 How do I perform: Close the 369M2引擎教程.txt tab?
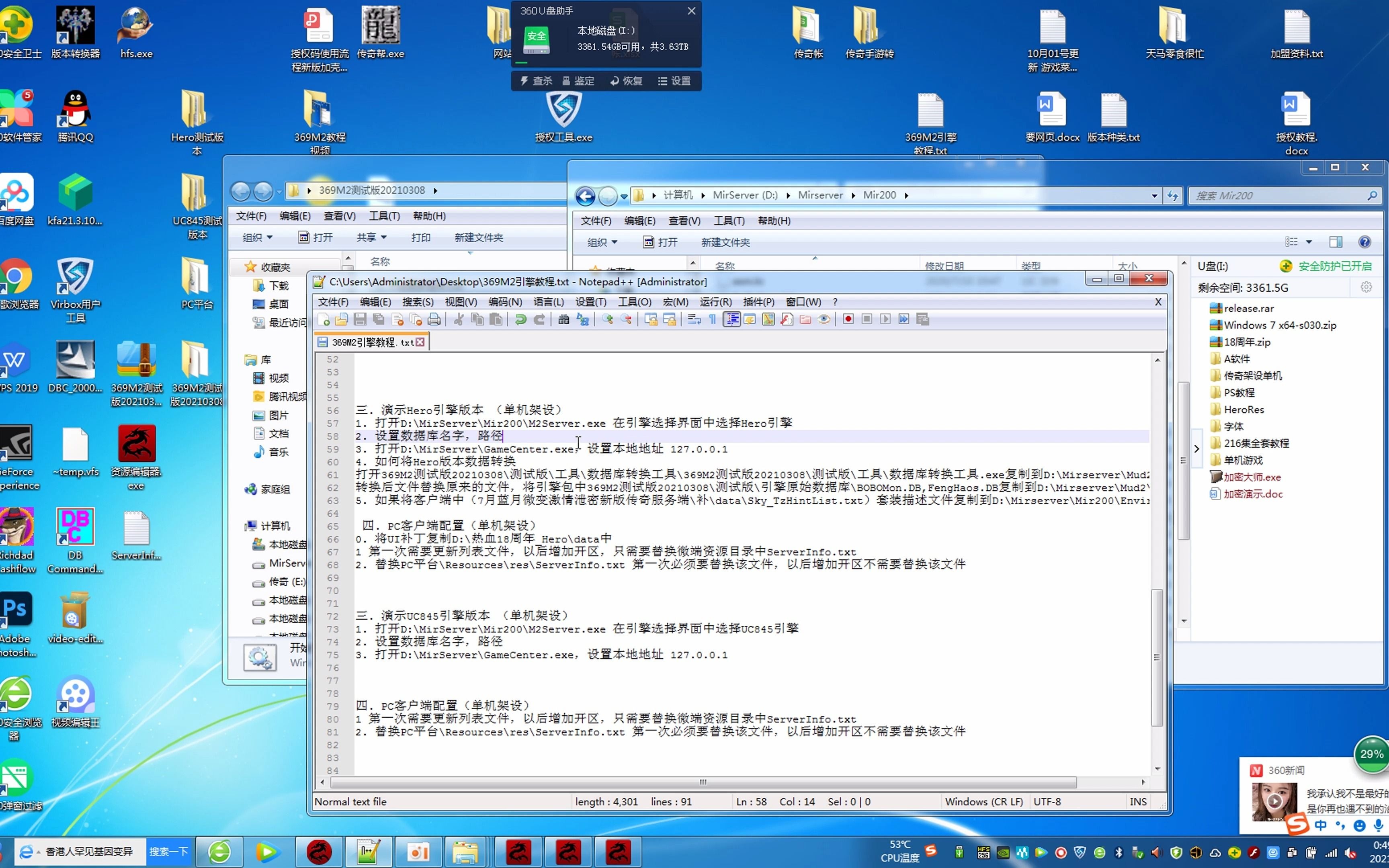pyautogui.click(x=420, y=342)
